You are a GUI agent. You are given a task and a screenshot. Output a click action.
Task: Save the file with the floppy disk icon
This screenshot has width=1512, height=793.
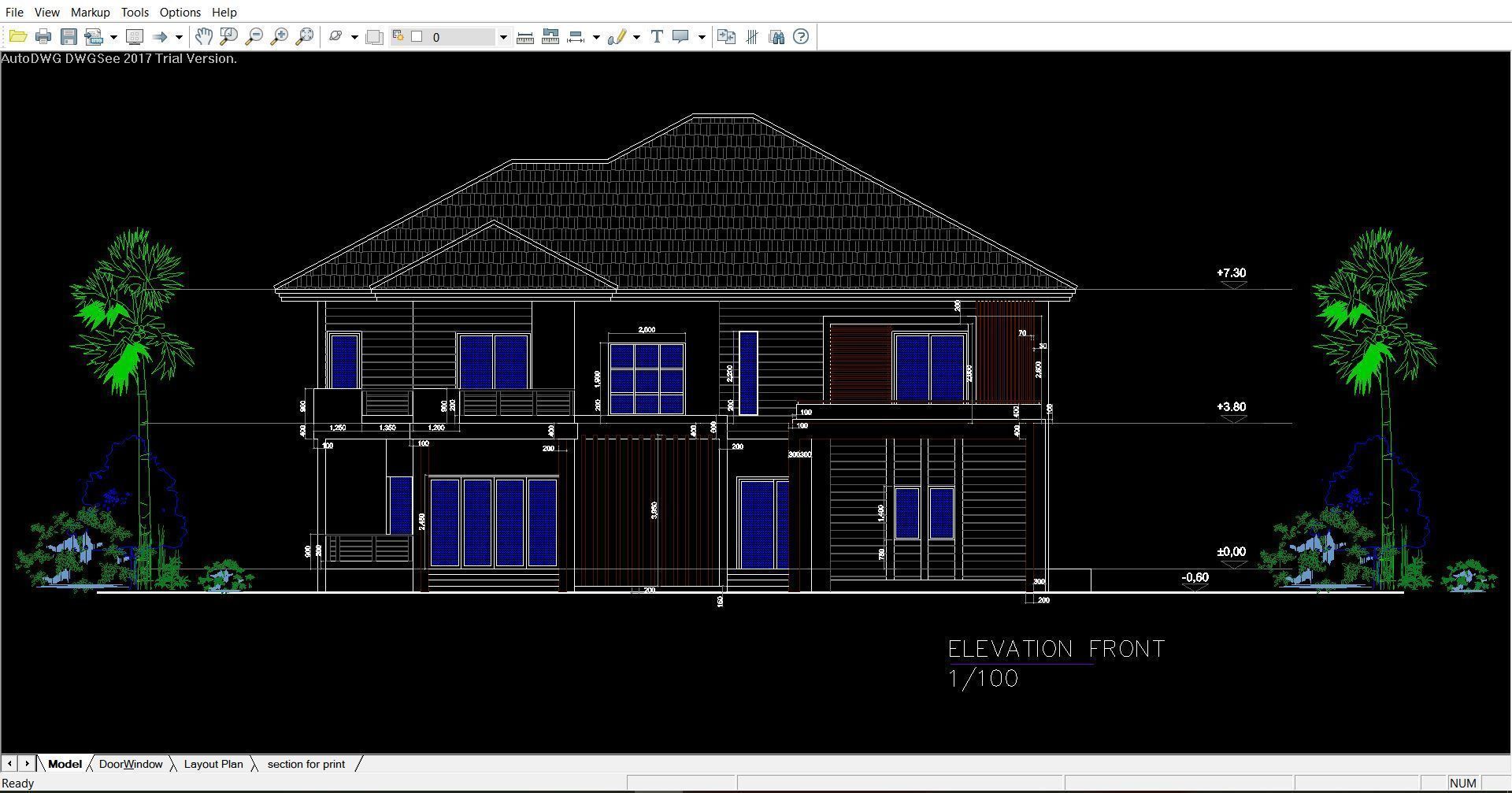[x=69, y=36]
